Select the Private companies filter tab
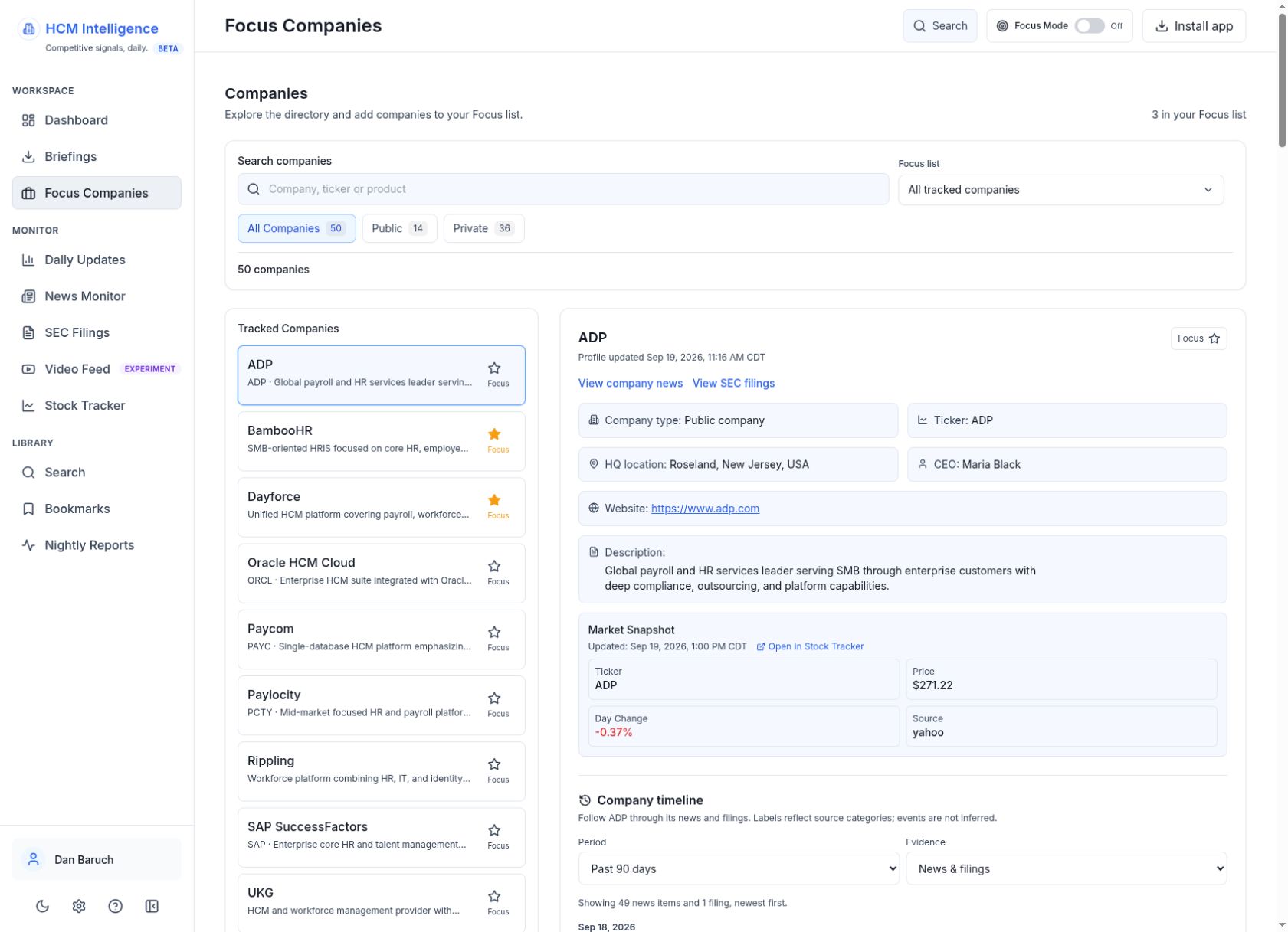 point(483,228)
